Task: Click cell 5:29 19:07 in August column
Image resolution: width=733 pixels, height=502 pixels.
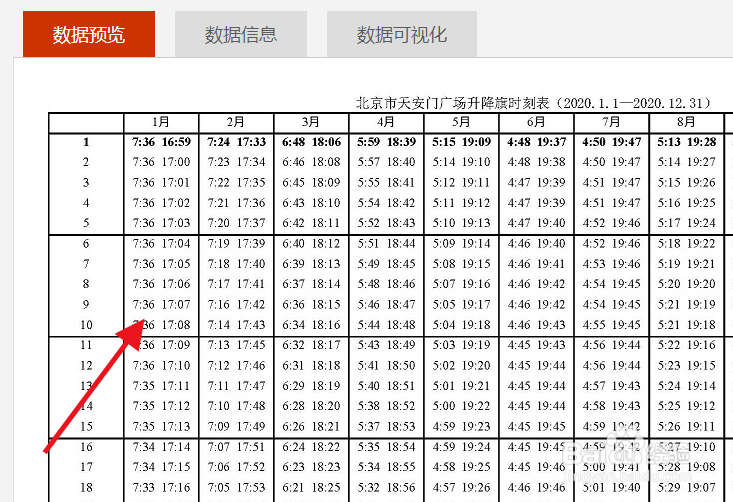Action: 686,488
